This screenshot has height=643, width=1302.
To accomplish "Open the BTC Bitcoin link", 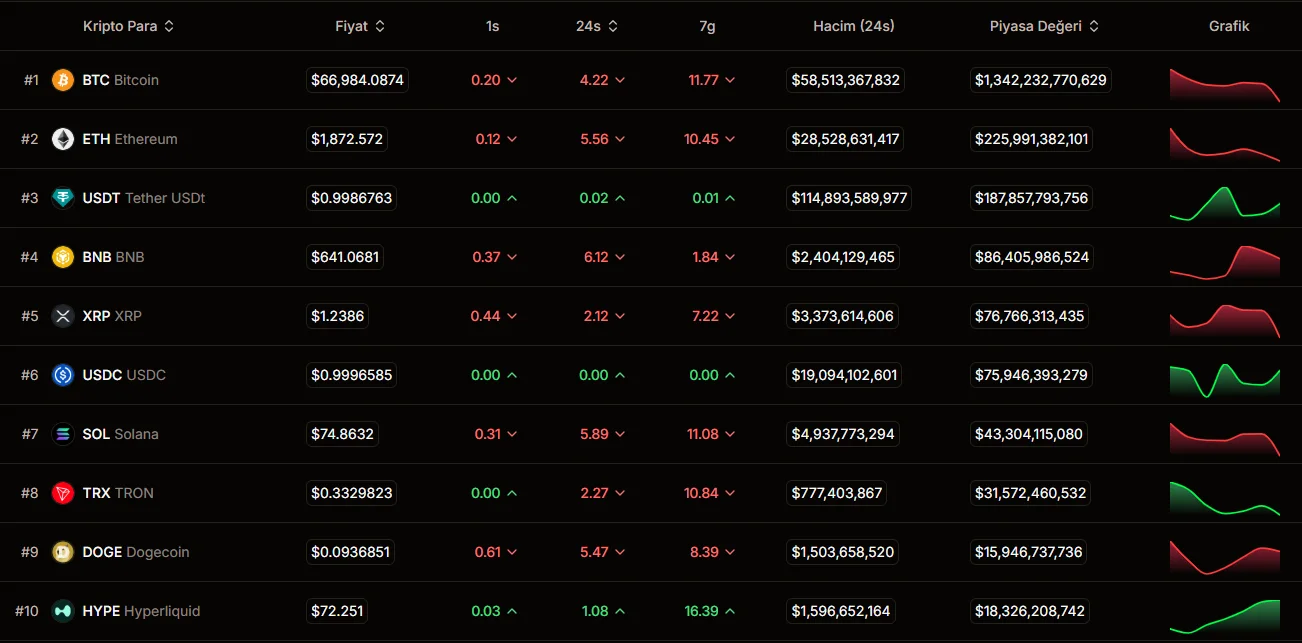I will click(x=121, y=80).
